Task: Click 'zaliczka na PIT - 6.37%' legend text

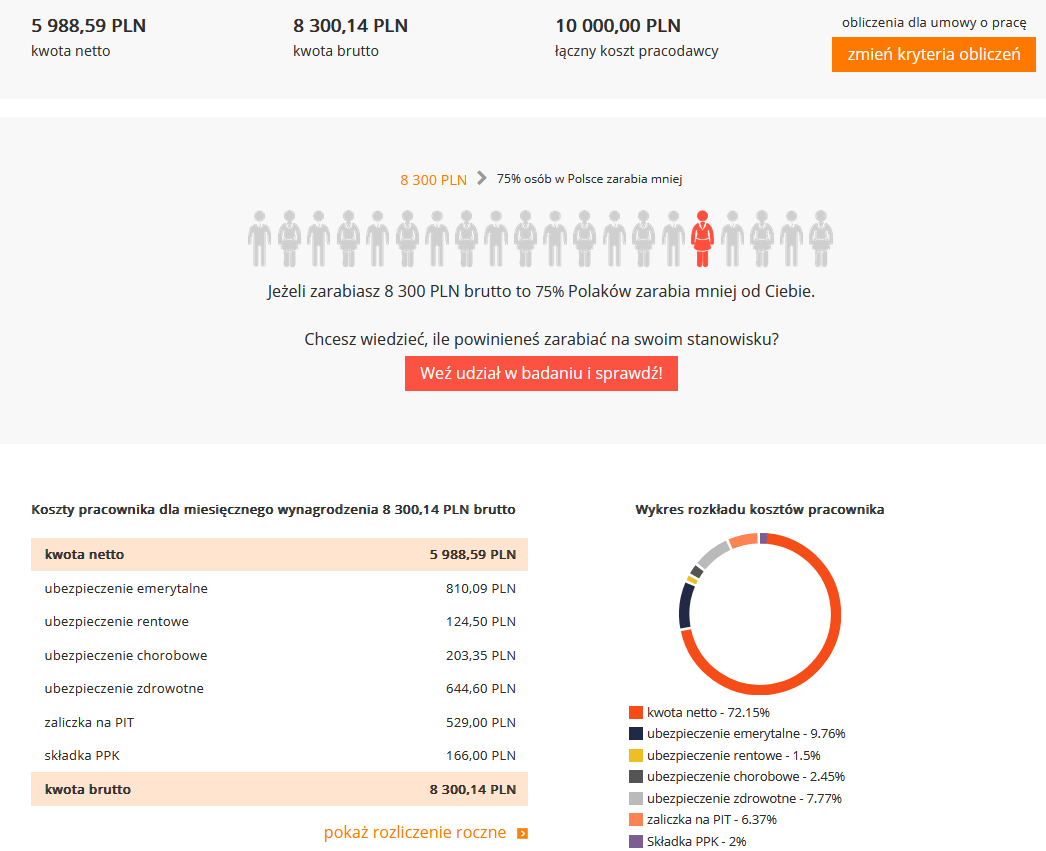Action: pyautogui.click(x=712, y=820)
